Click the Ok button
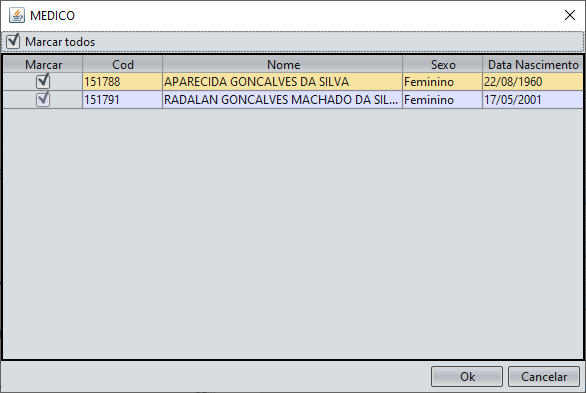Image resolution: width=586 pixels, height=393 pixels. pos(467,377)
